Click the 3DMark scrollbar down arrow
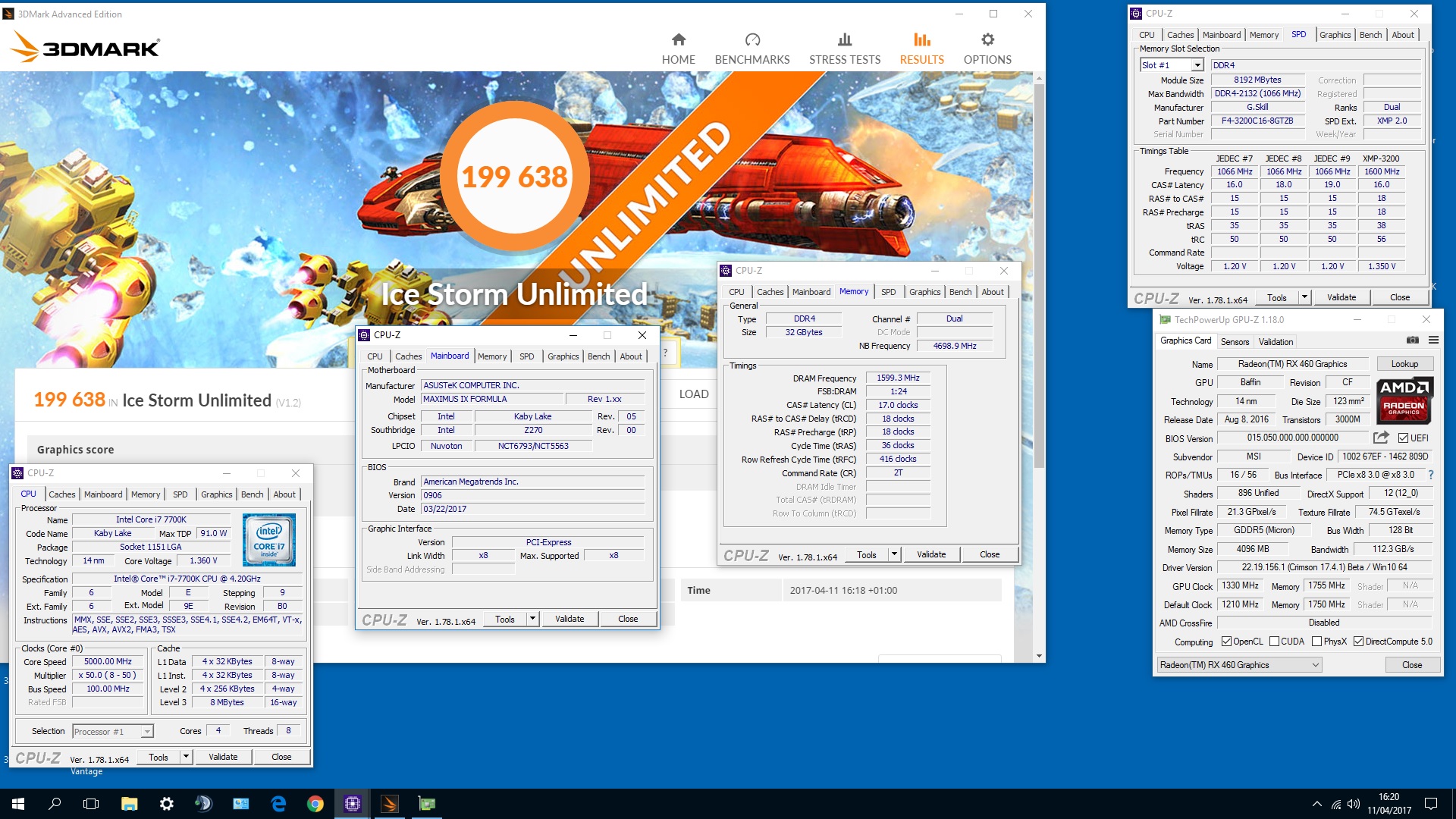Viewport: 1456px width, 819px height. 1039,656
